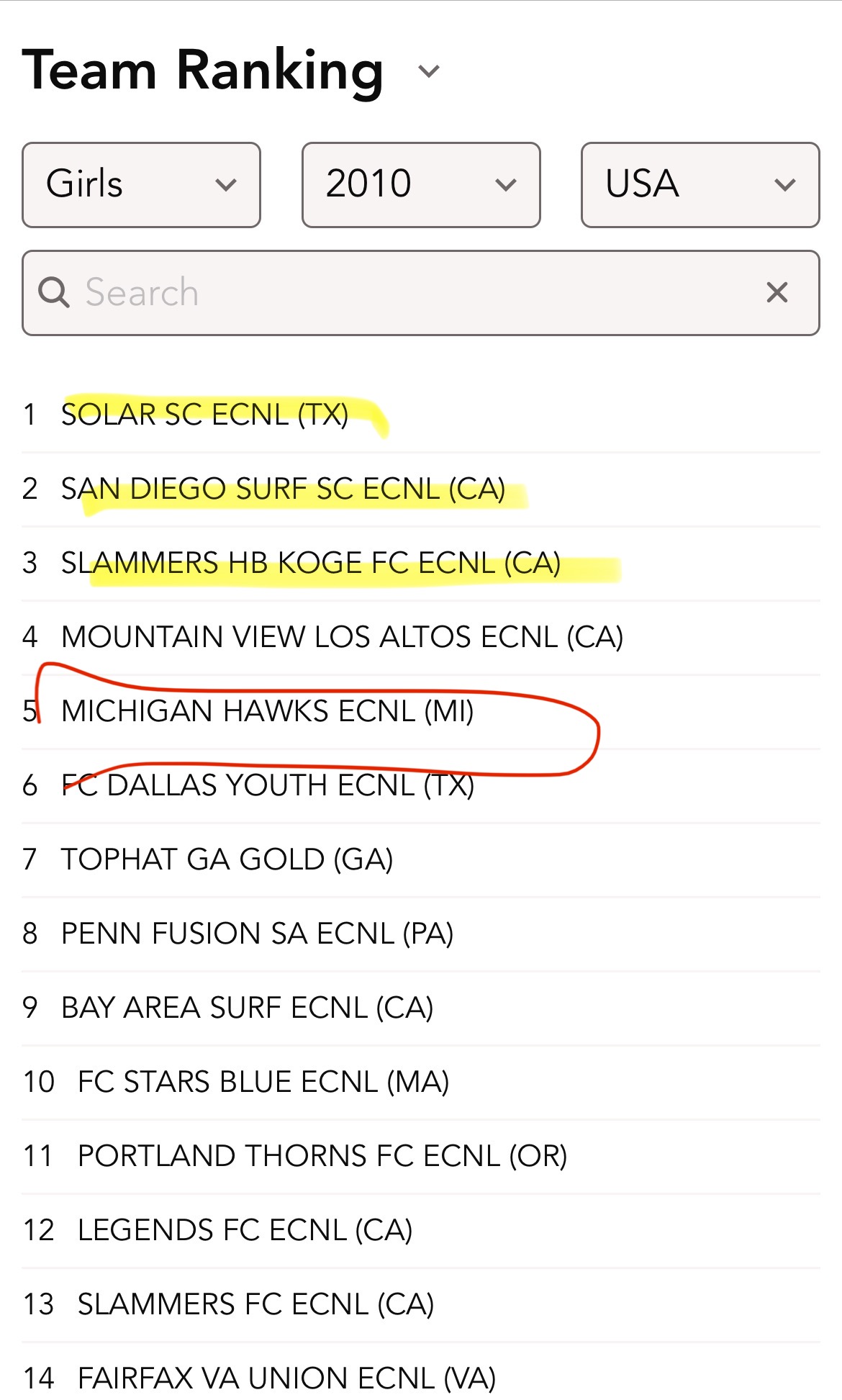Open Slammers HB Koge FC ECNL

310,563
